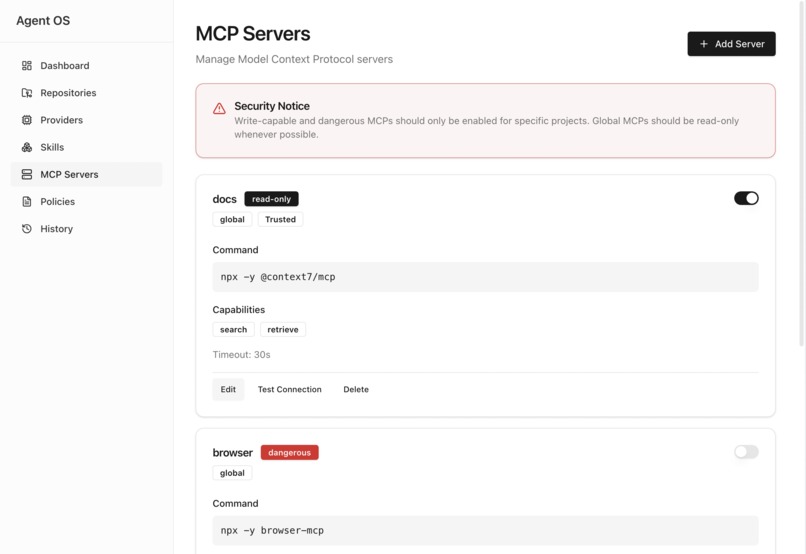This screenshot has height=554, width=806.
Task: Click the Providers chip icon
Action: tap(27, 120)
